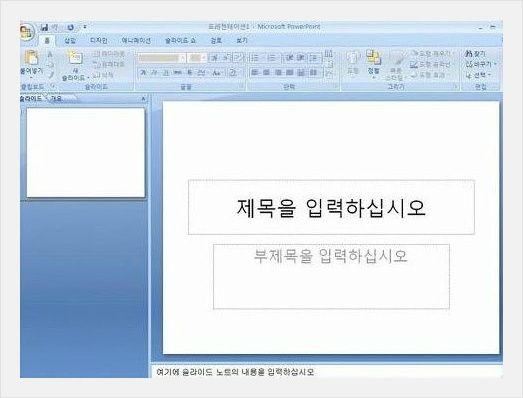This screenshot has width=523, height=398.
Task: Open the 디자인 ribbon tab
Action: (99, 40)
